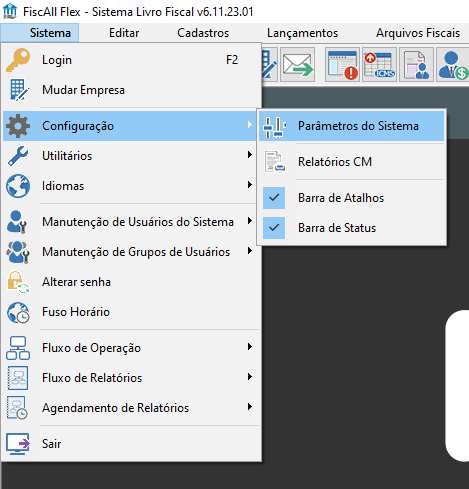Expand Agendamento de Relatórios submenu arrow
Screen dimensions: 469x489
click(x=250, y=407)
